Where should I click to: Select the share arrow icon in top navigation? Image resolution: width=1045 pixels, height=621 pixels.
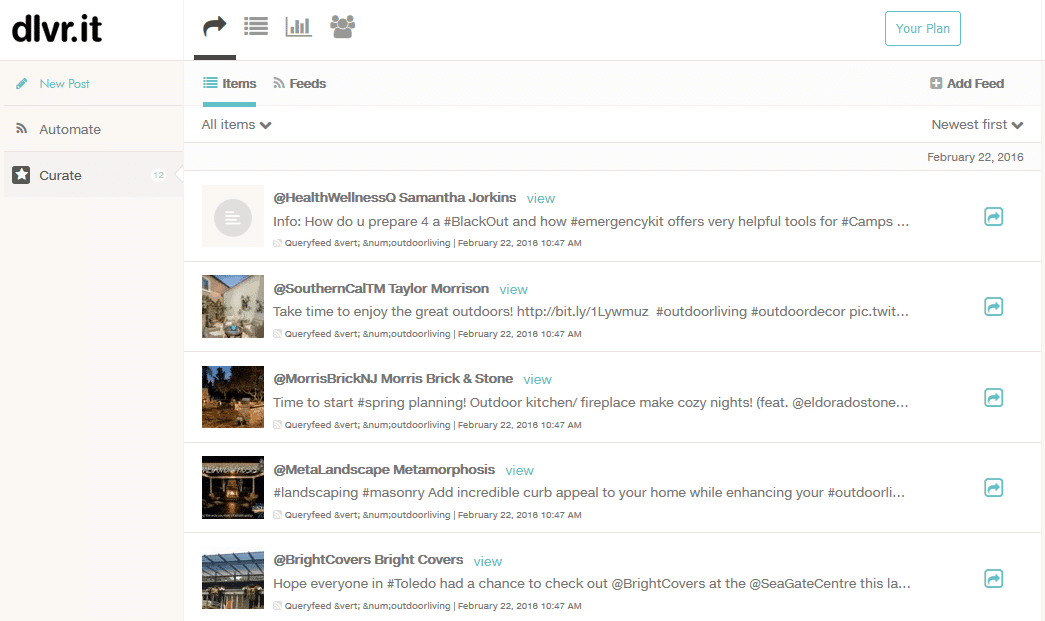(x=214, y=27)
